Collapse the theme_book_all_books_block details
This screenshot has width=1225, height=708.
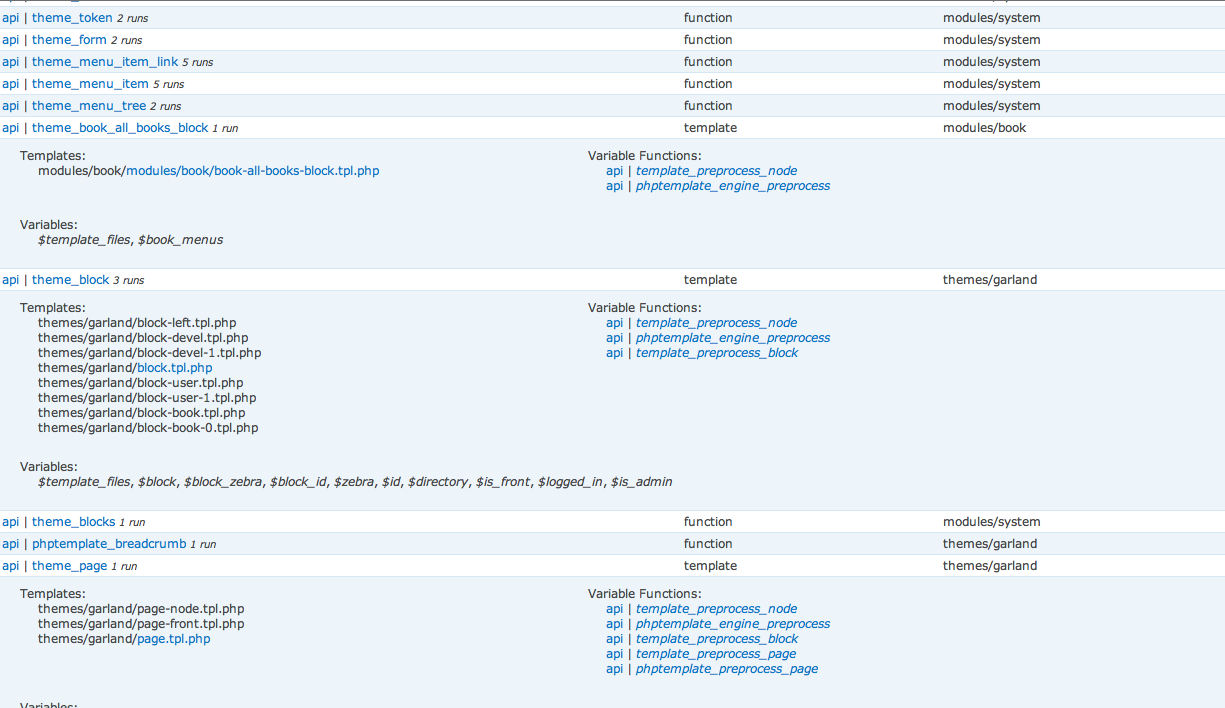click(120, 128)
